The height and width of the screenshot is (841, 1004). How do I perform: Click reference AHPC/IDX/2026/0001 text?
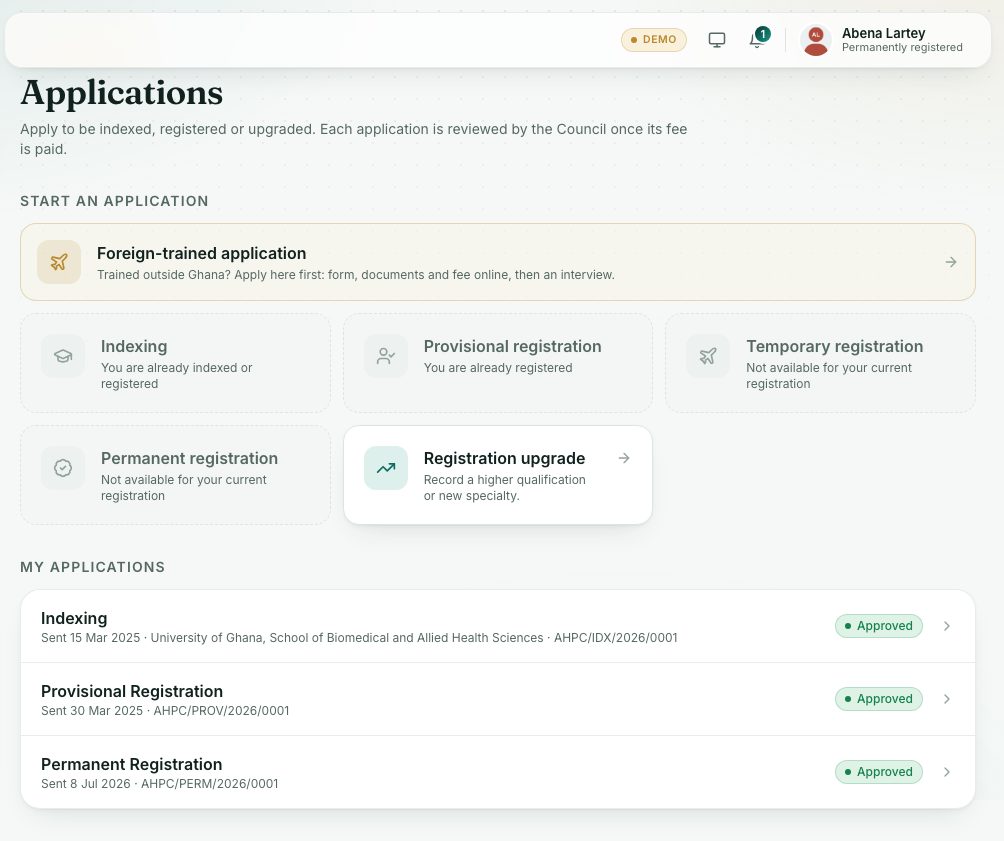click(615, 638)
